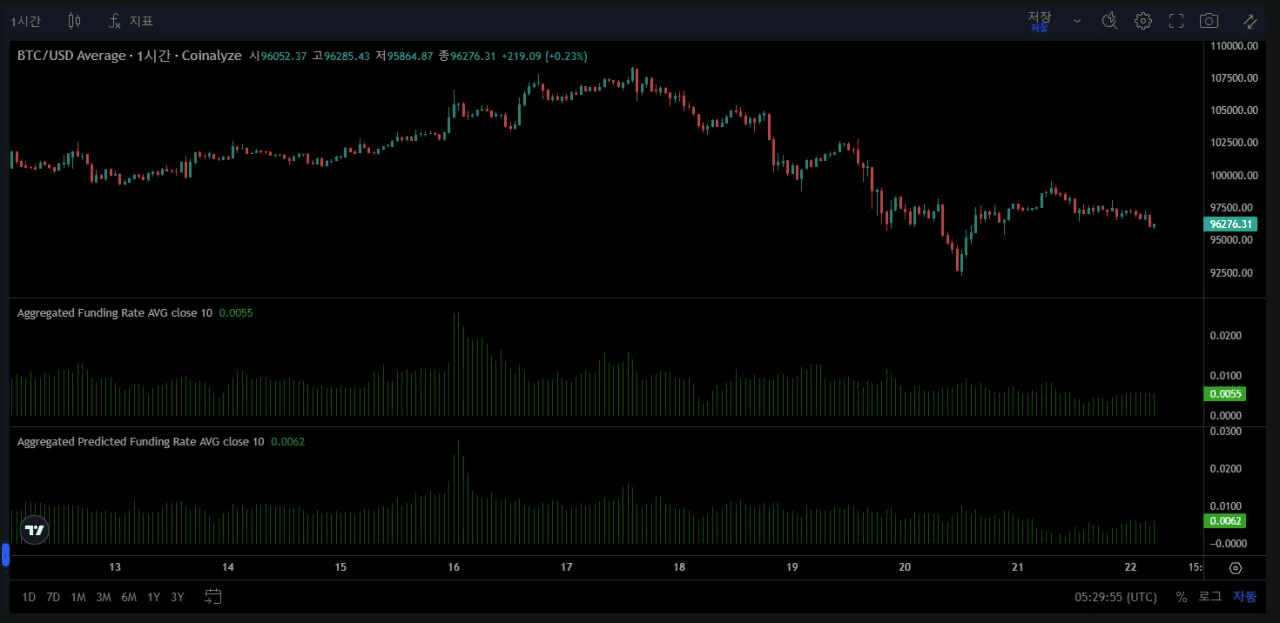Screen dimensions: 1280x623
Task: Click the top-right chart arrows icon
Action: tap(1250, 21)
